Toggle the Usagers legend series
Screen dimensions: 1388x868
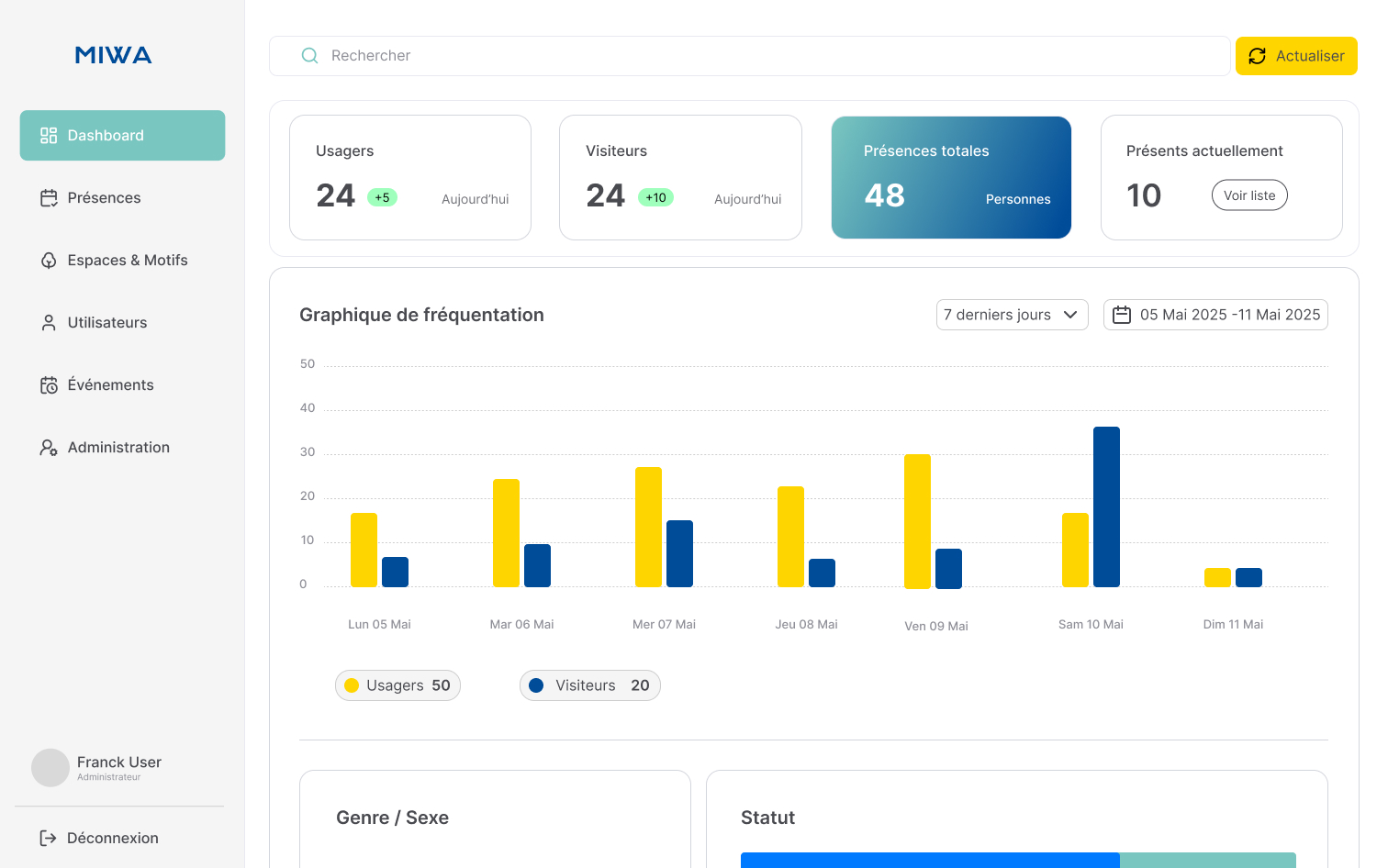click(x=397, y=685)
